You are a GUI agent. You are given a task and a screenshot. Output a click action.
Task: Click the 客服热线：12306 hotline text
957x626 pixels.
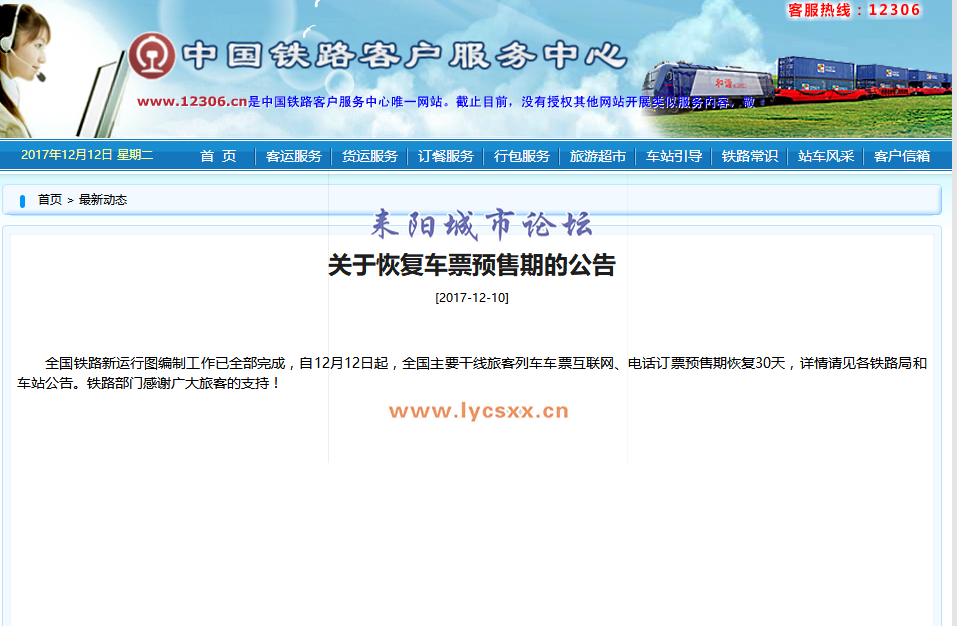pos(854,10)
